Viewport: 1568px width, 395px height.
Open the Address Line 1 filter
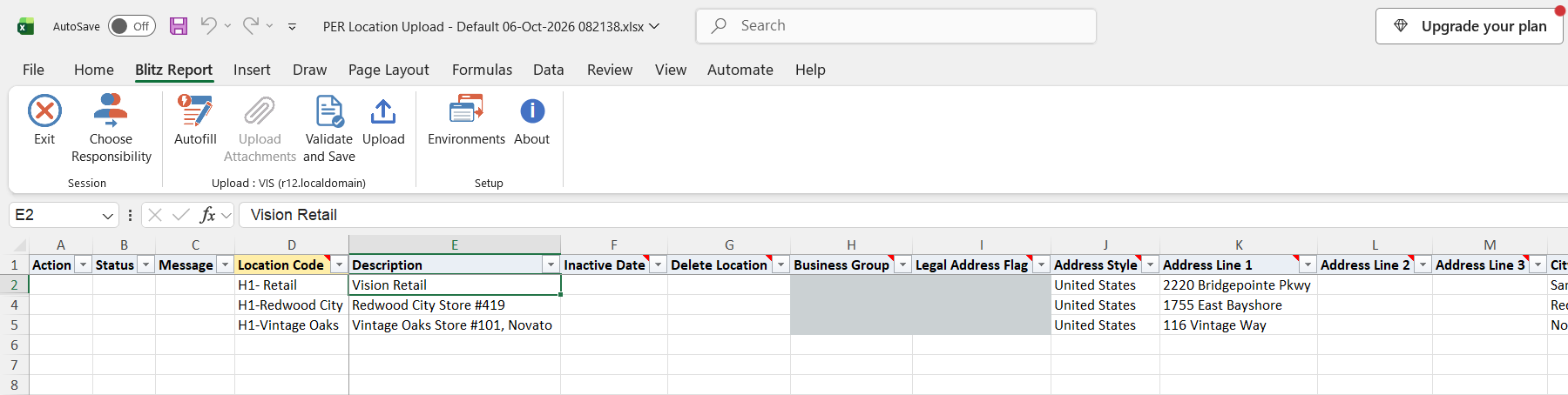1308,264
